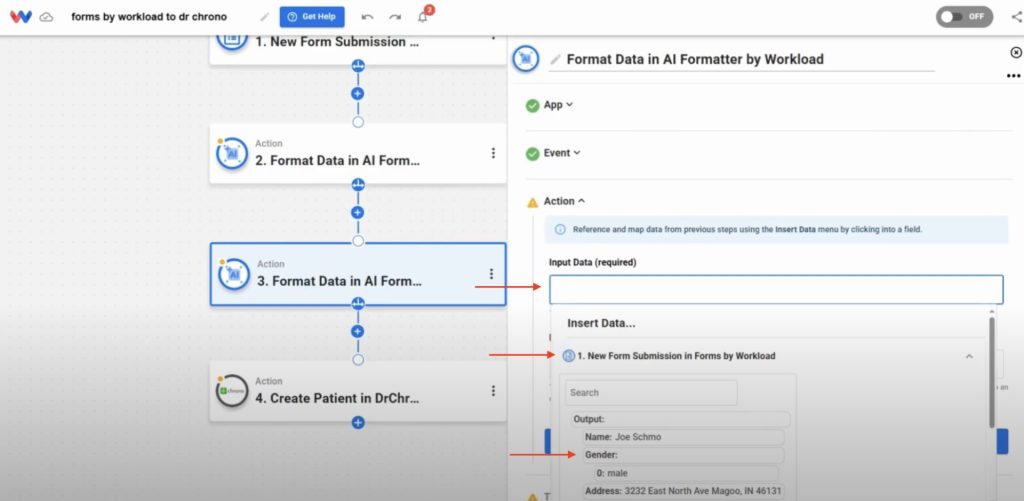
Task: Click AI Formatter icon on step 3
Action: pos(234,274)
